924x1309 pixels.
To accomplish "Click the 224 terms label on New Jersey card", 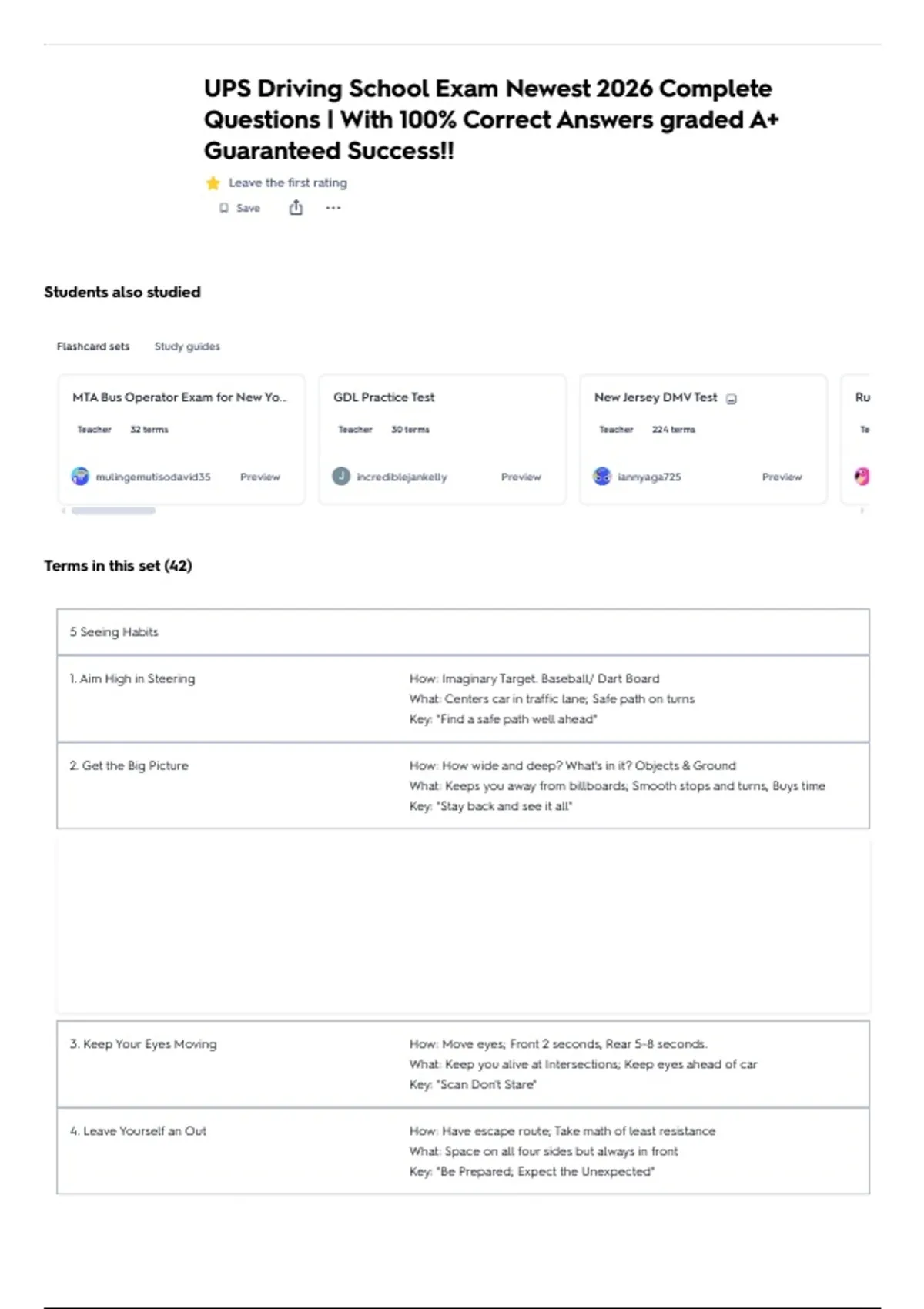I will (674, 430).
